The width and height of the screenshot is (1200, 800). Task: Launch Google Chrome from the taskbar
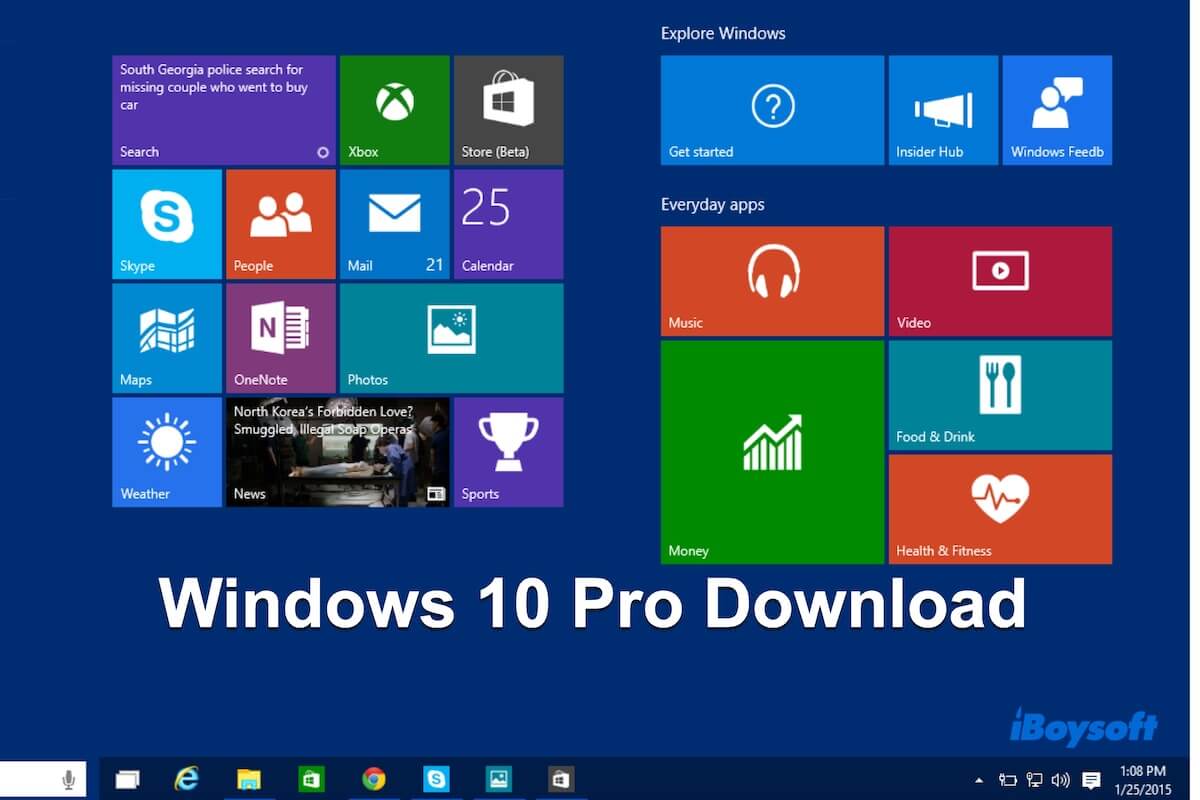(x=374, y=779)
